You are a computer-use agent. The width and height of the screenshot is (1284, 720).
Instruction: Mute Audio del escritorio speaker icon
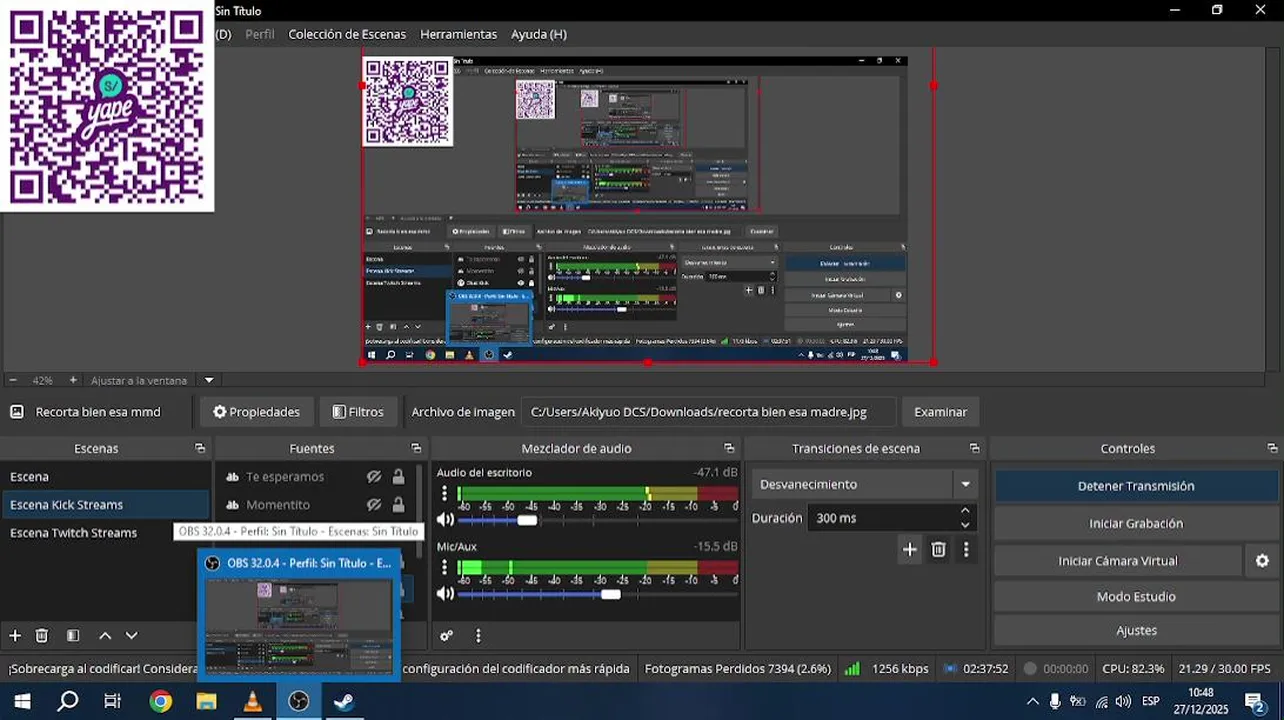445,520
